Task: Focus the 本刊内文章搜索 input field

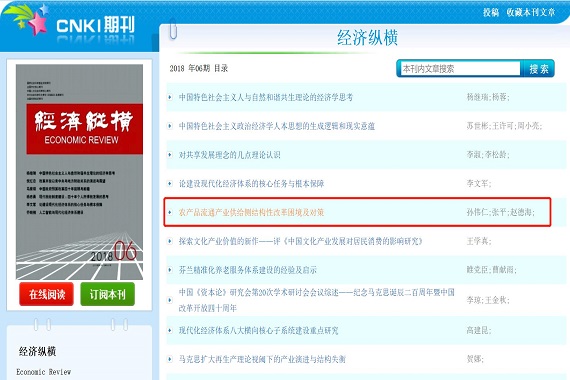Action: (x=460, y=69)
